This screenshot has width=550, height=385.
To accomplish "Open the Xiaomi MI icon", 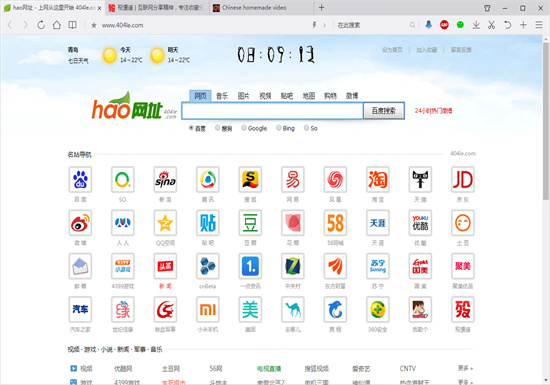I will click(x=208, y=309).
